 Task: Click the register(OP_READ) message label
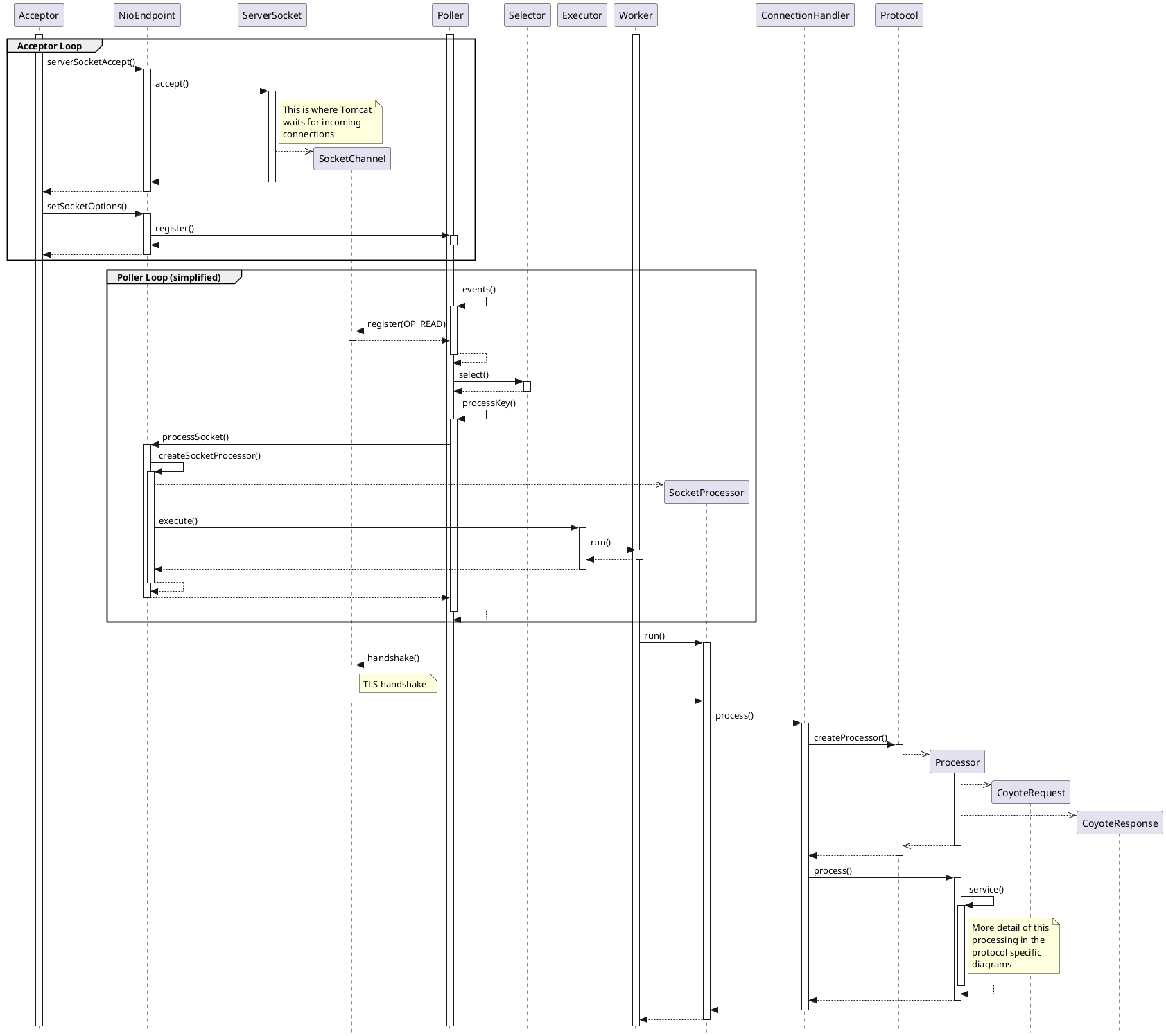click(x=406, y=324)
